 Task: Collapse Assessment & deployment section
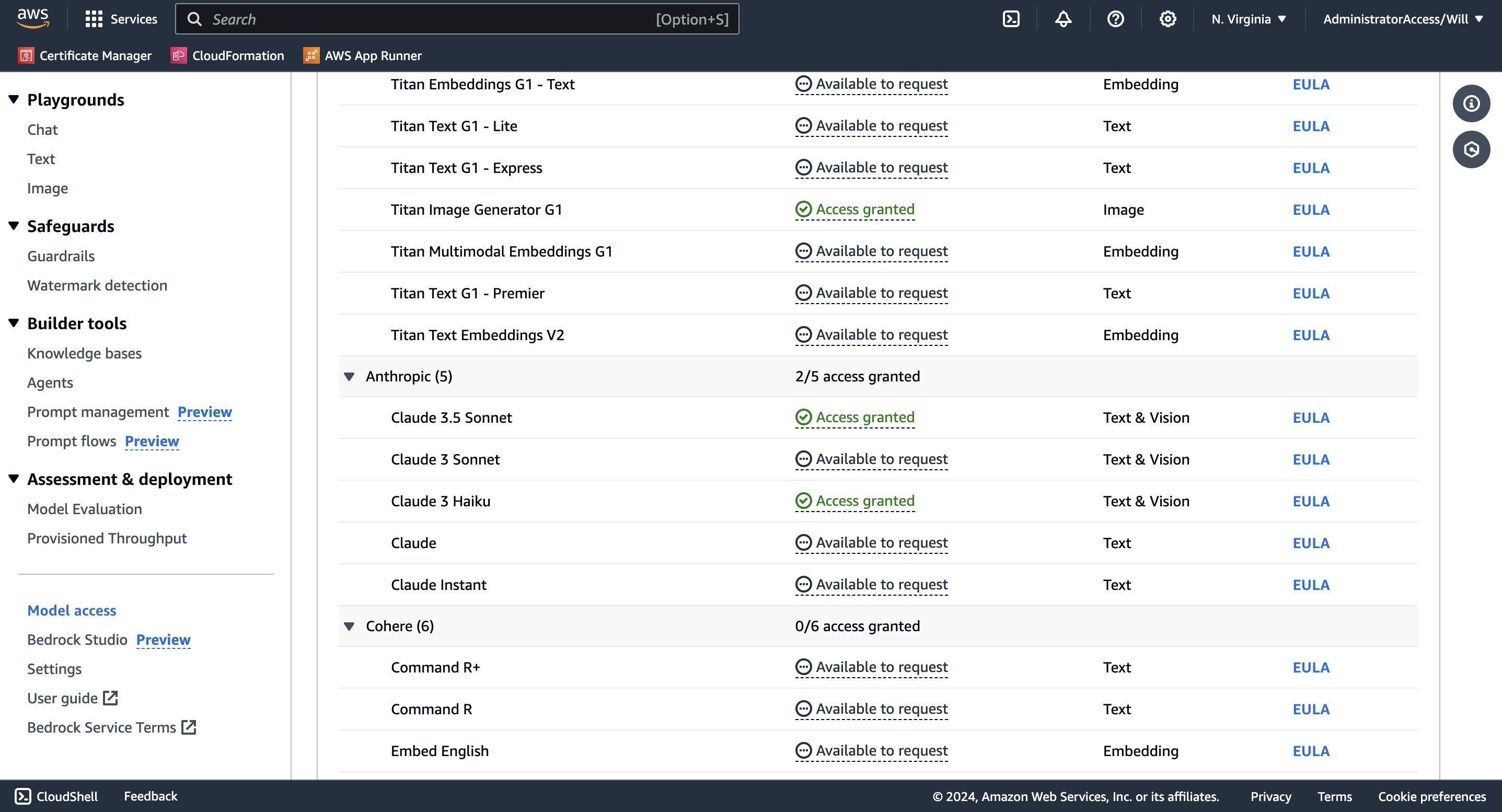point(14,479)
